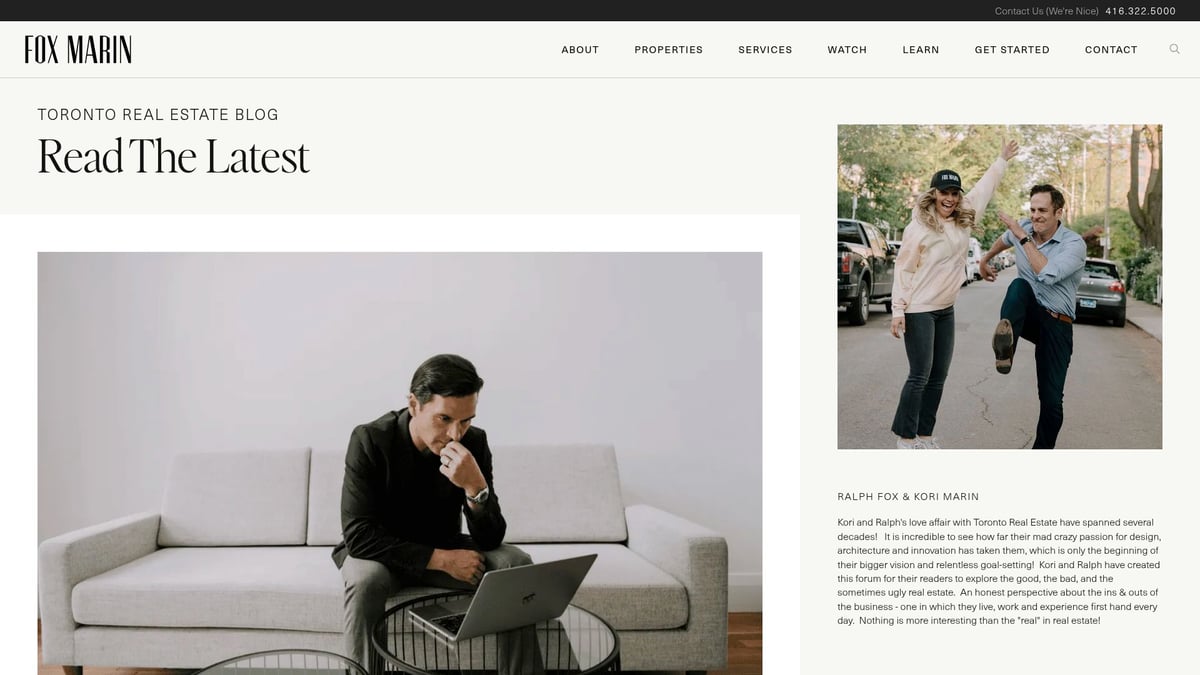
Task: Click the author bio paragraph text
Action: click(x=999, y=572)
